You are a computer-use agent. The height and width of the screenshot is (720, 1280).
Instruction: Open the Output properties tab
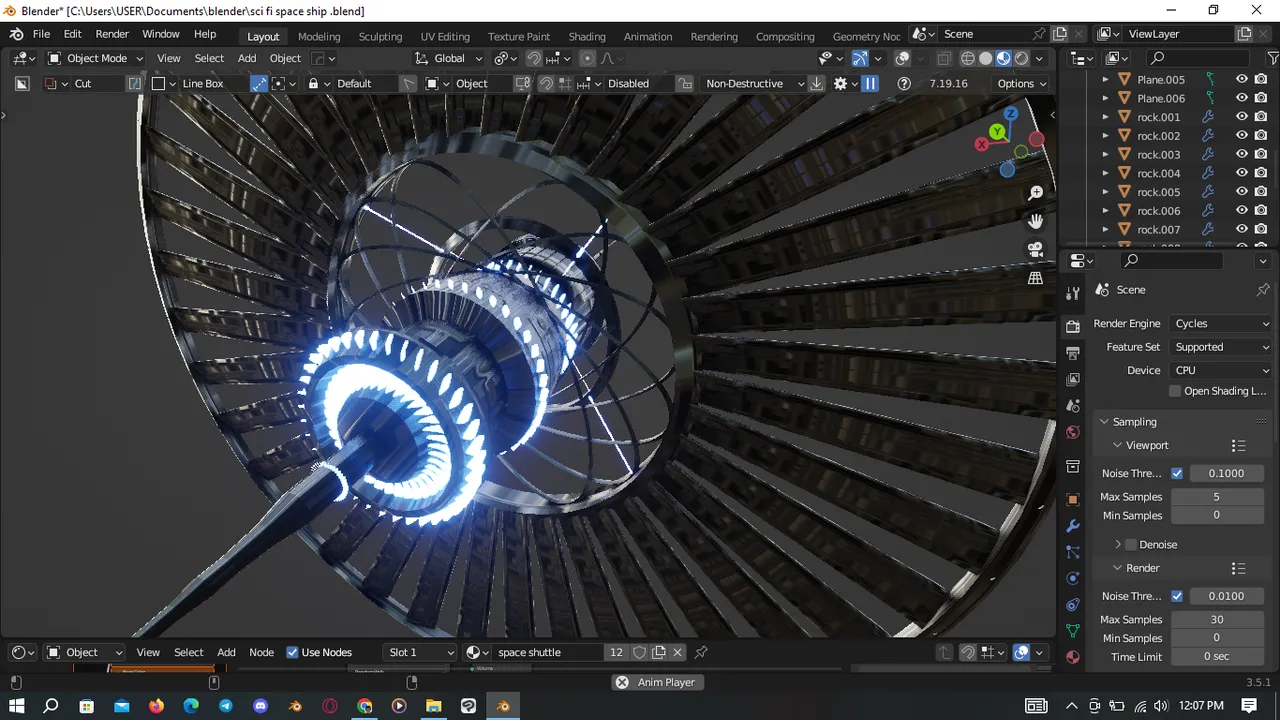[1073, 353]
